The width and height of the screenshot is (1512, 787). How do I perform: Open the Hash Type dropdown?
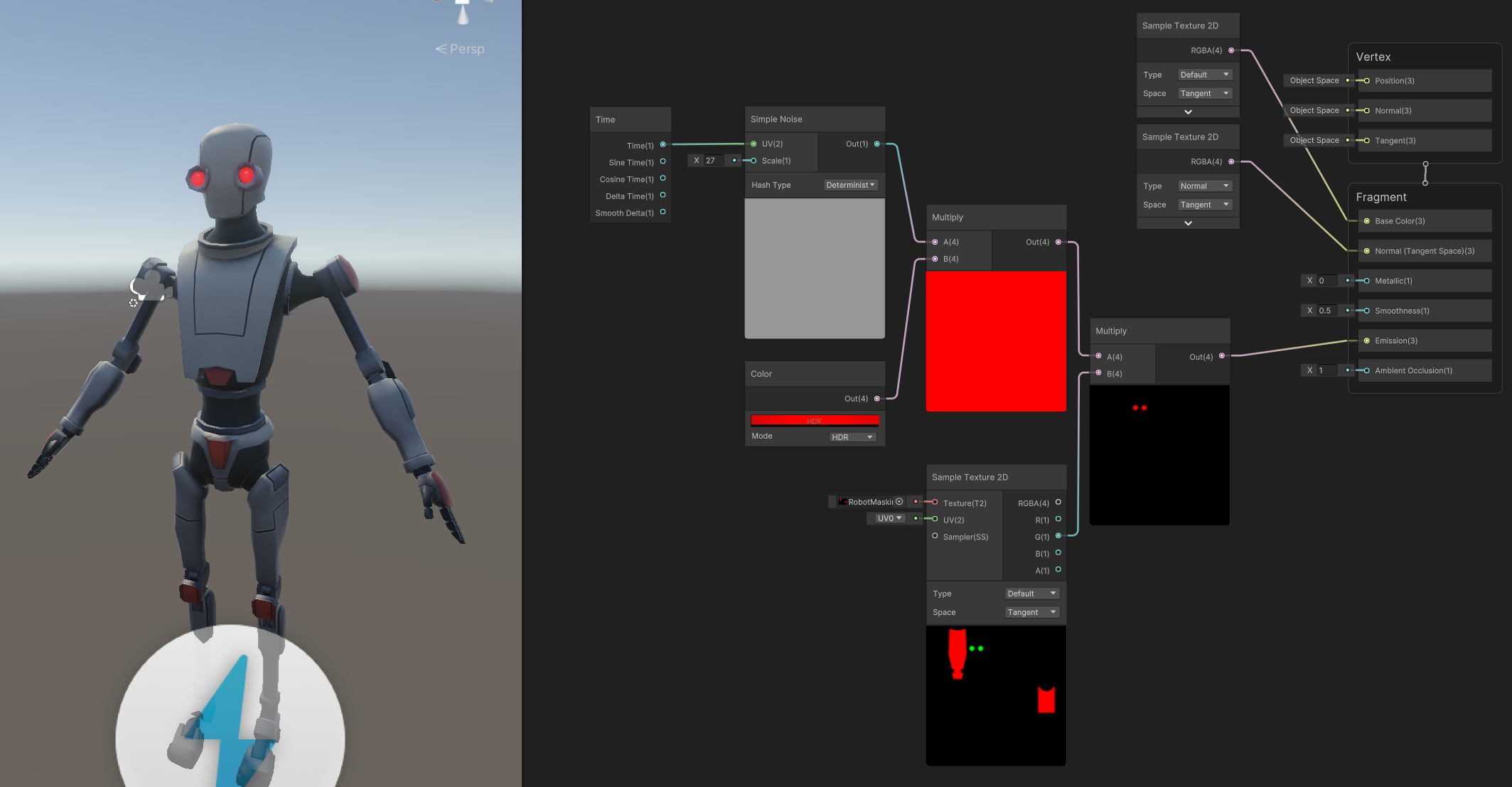click(850, 185)
